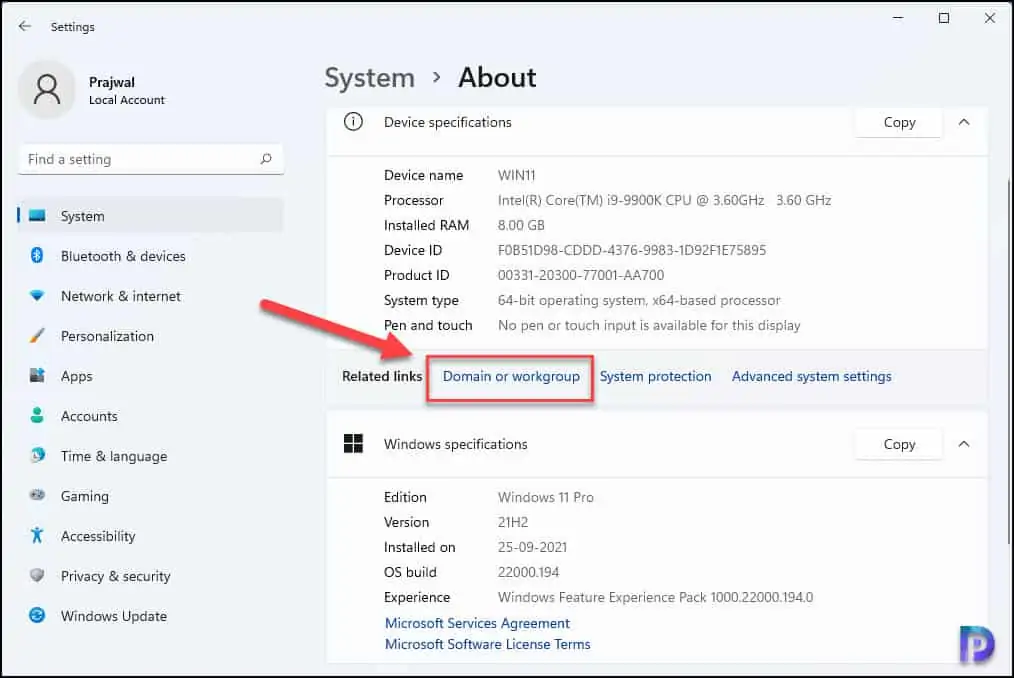Click the Find a setting search box

pyautogui.click(x=140, y=159)
